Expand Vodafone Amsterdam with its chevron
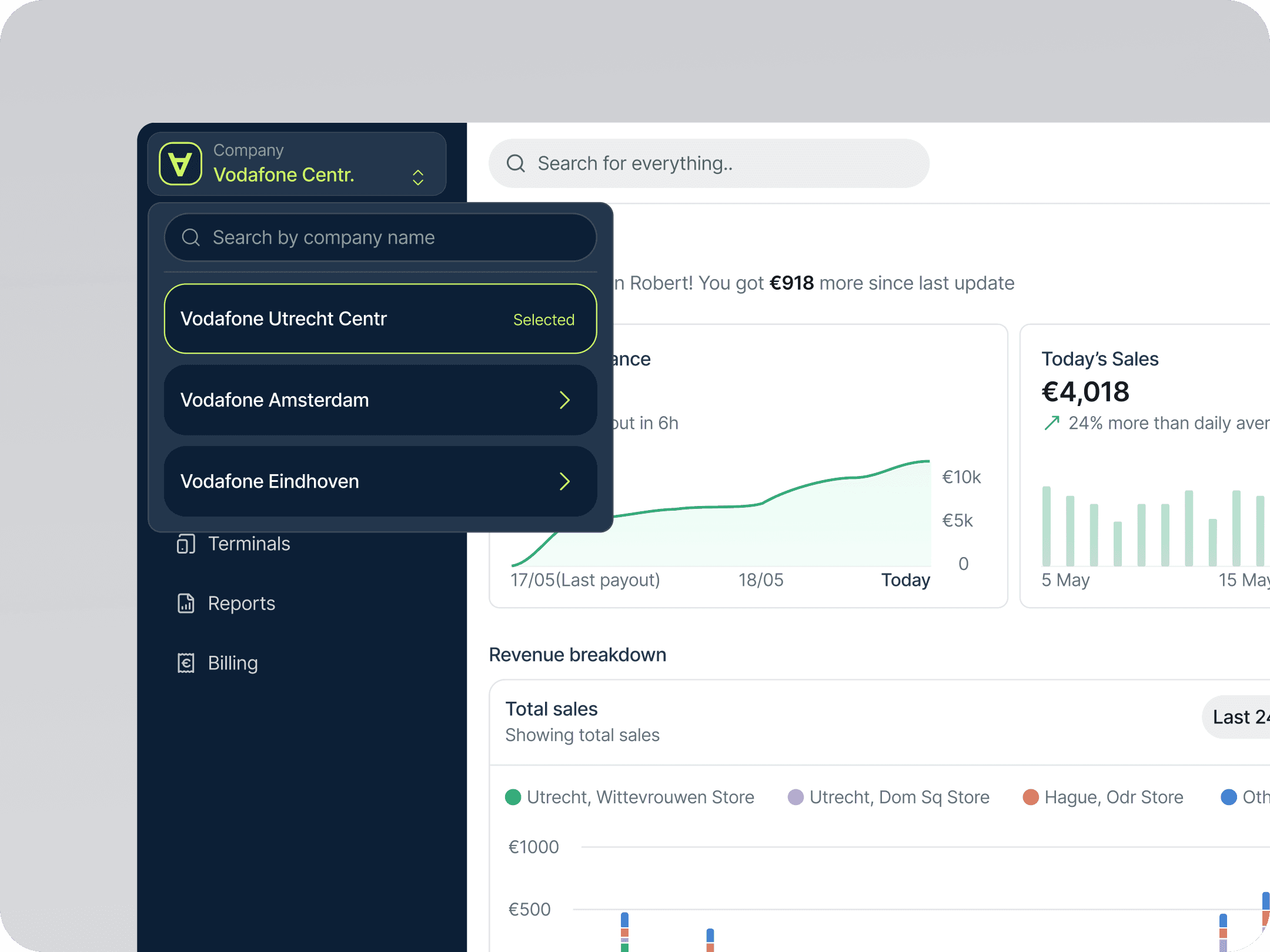 click(564, 400)
